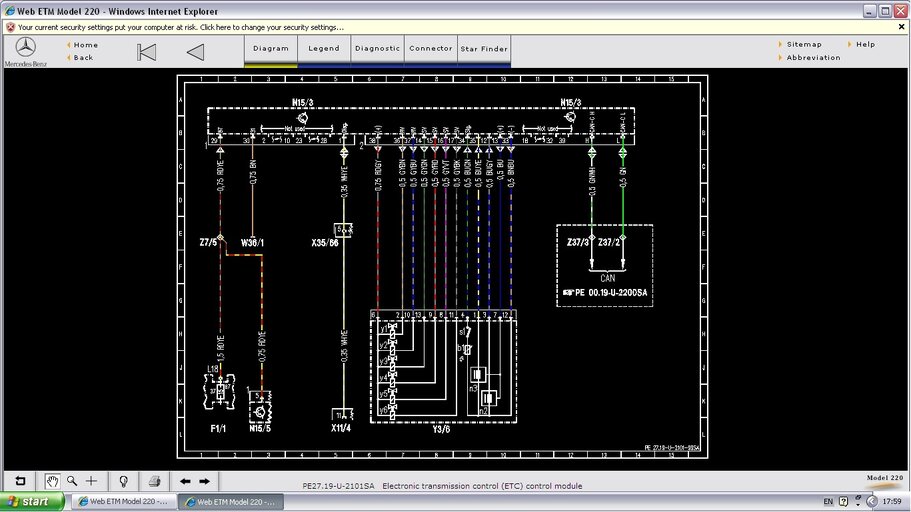The image size is (911, 512).
Task: Expand hidden tray icons with chevron
Action: (871, 501)
